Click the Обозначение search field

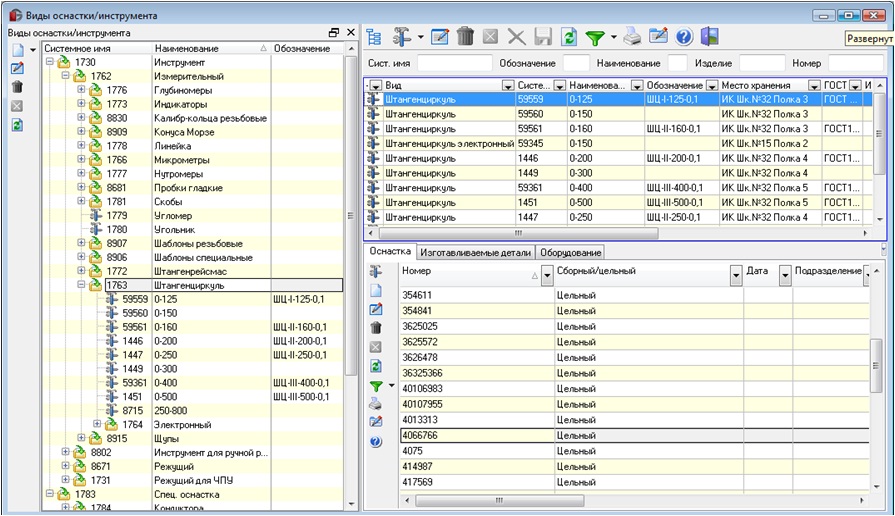575,63
